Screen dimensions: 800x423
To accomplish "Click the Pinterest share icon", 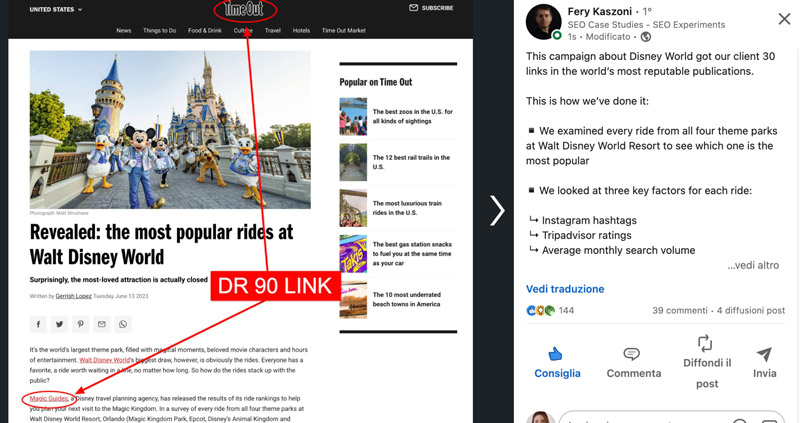I will click(x=81, y=324).
